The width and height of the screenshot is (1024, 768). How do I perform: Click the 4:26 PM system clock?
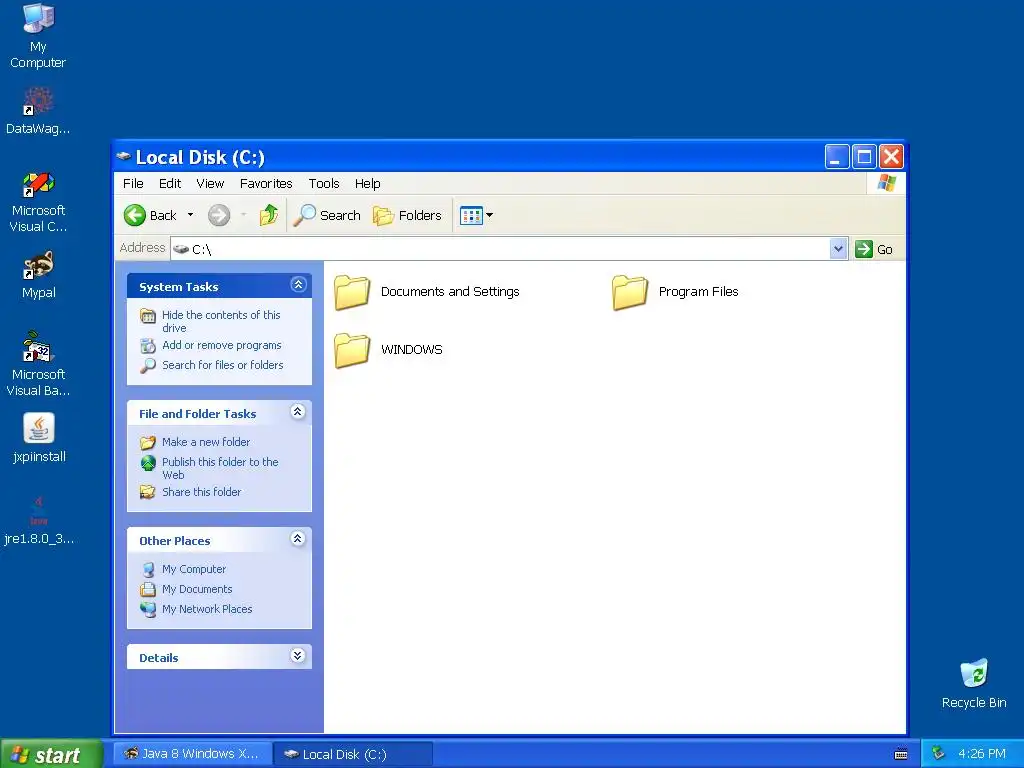coord(982,754)
